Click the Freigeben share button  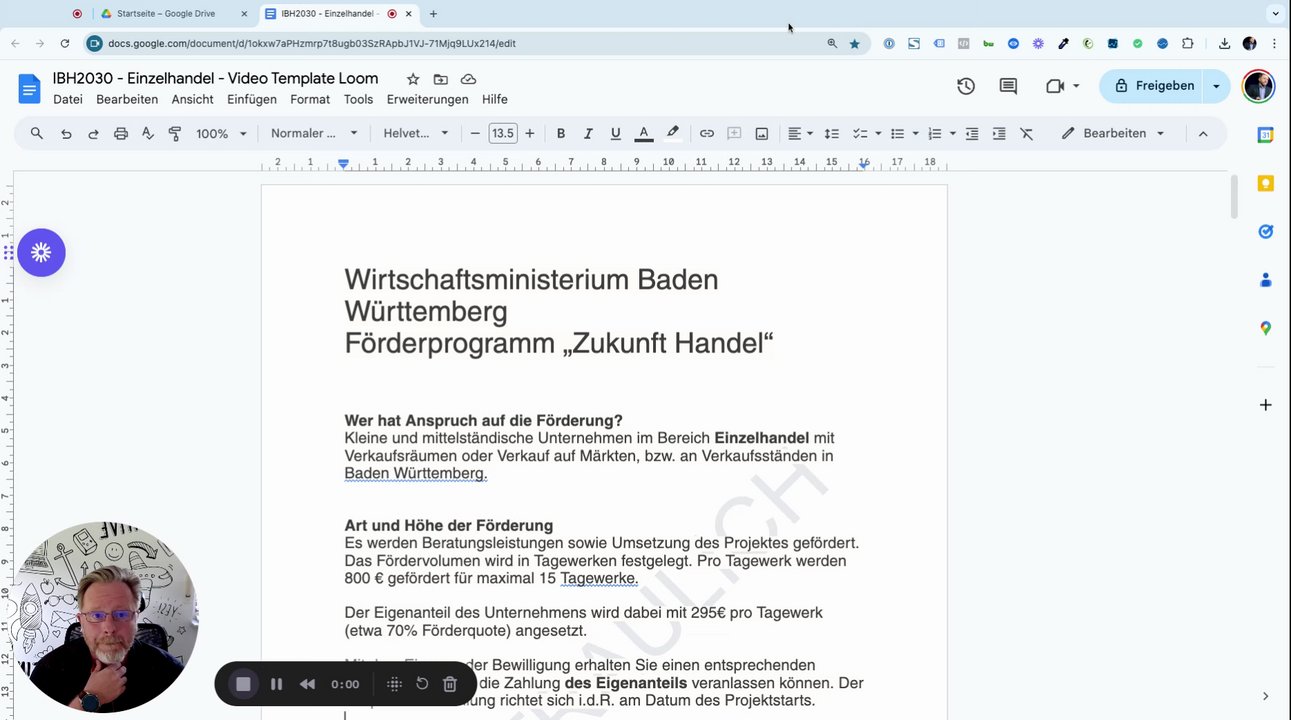[1153, 86]
